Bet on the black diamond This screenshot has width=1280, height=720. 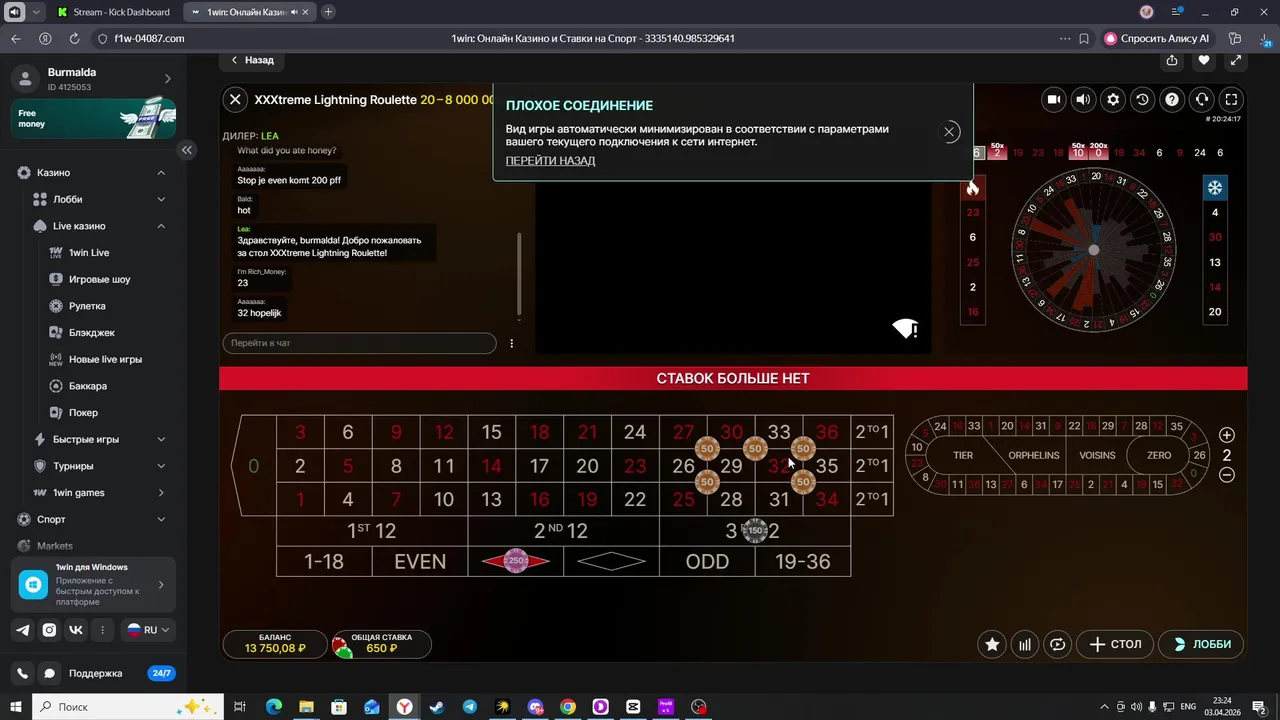611,561
